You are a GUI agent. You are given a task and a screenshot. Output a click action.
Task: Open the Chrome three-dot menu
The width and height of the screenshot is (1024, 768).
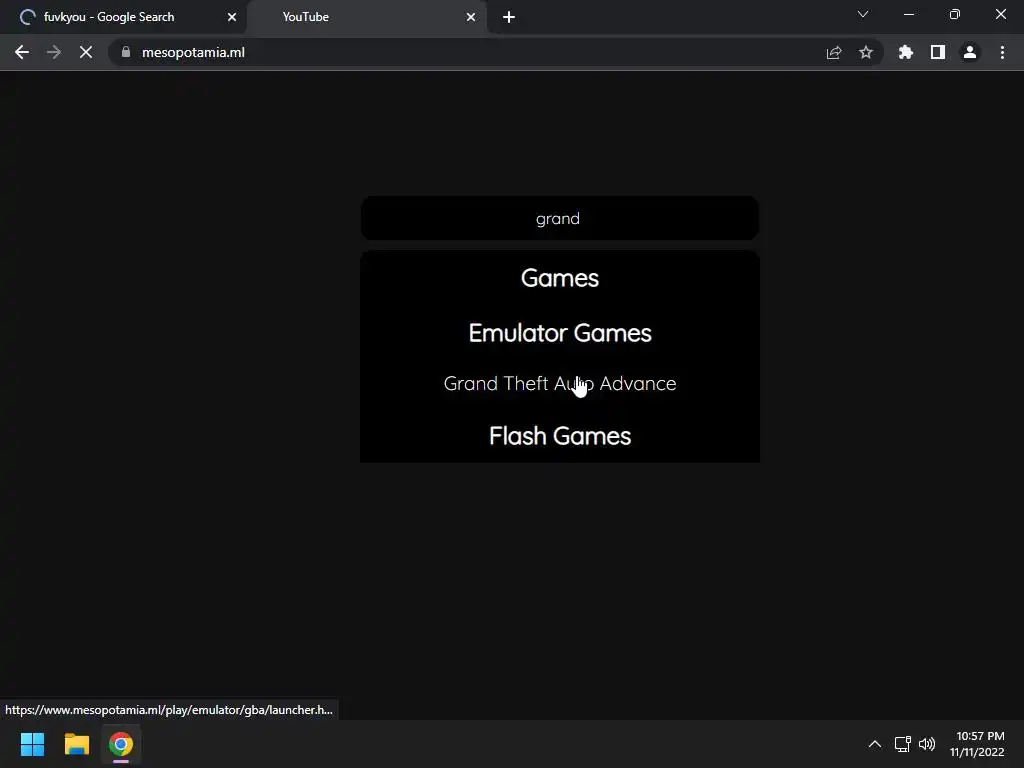click(x=1002, y=52)
